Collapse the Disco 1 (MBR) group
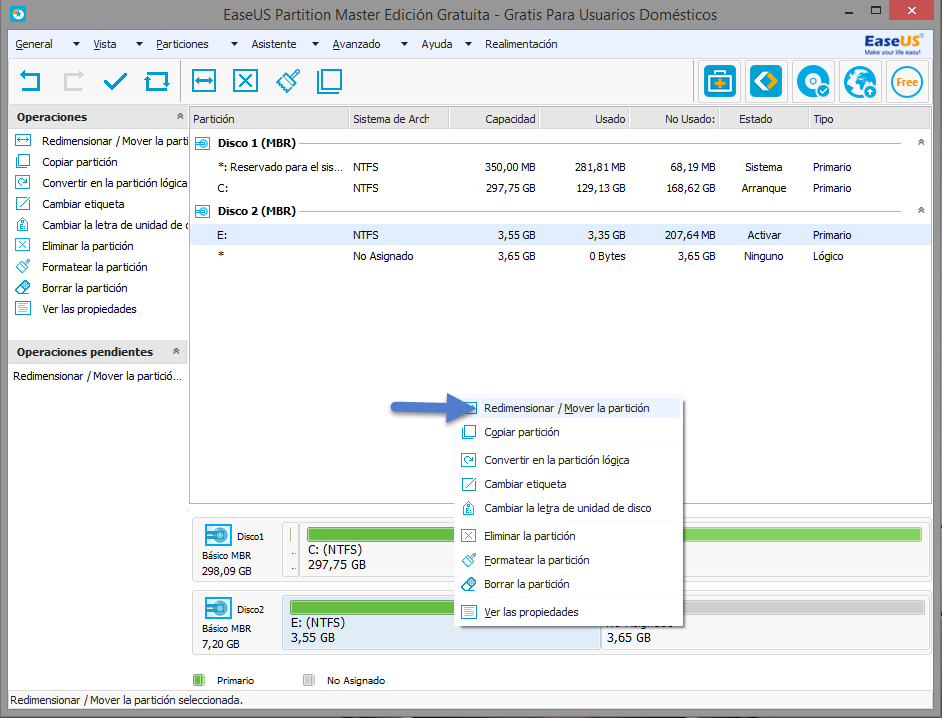The width and height of the screenshot is (942, 718). coord(921,142)
